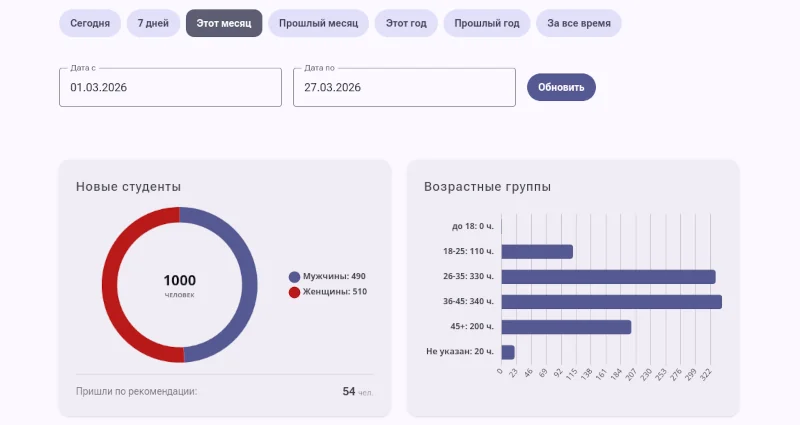Screen dimensions: 800x425
Task: Pick the «Прошлый год» filter
Action: tap(486, 23)
